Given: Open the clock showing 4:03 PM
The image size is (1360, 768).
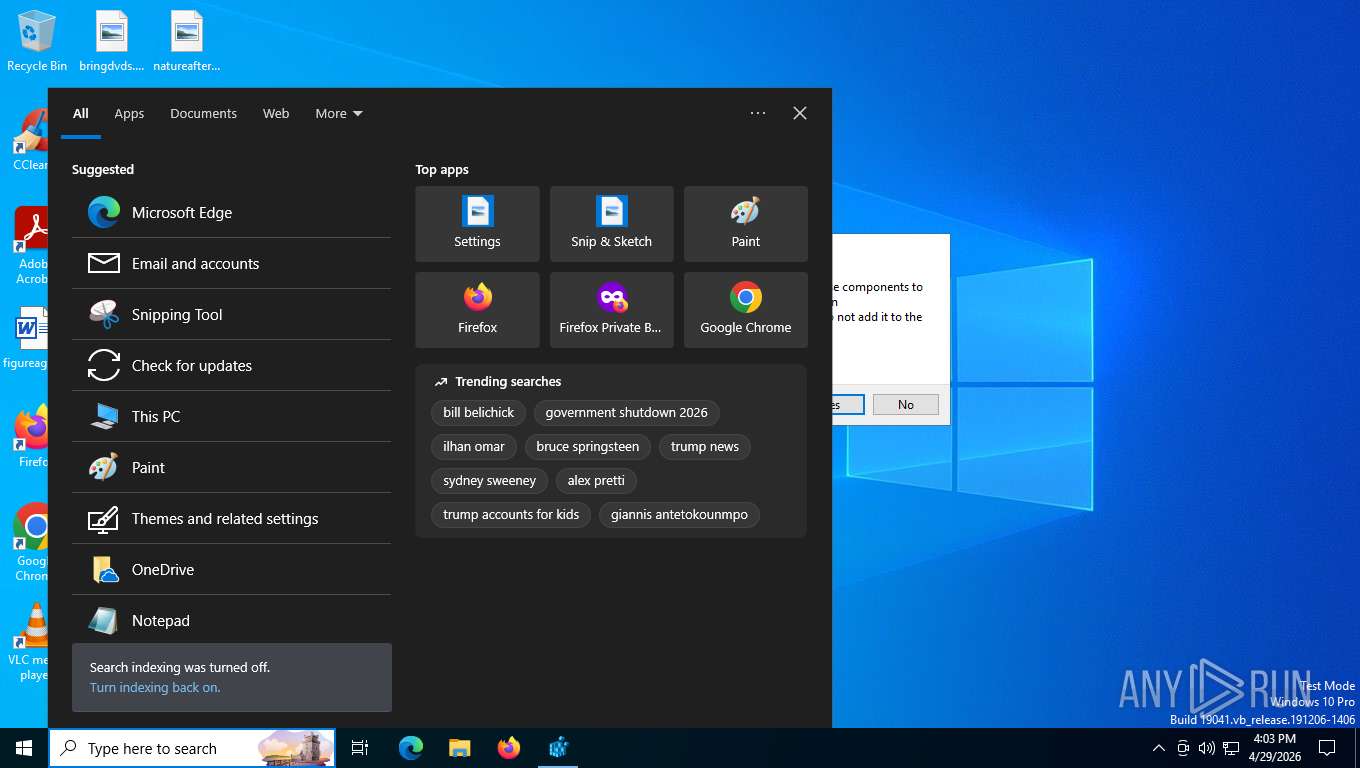Looking at the screenshot, I should coord(1274,748).
